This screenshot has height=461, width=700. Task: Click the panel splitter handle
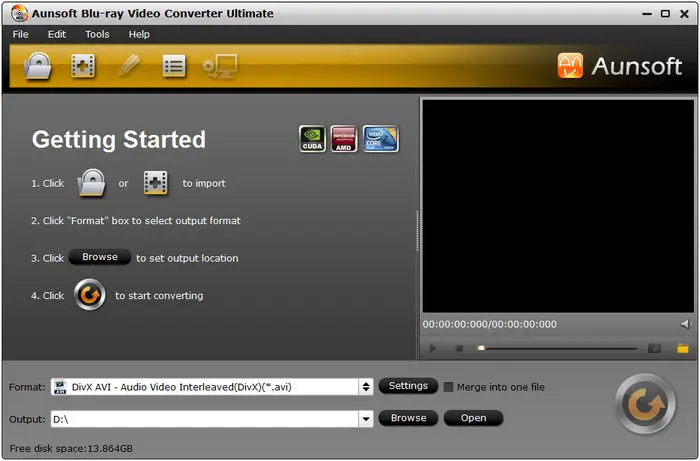(x=417, y=231)
